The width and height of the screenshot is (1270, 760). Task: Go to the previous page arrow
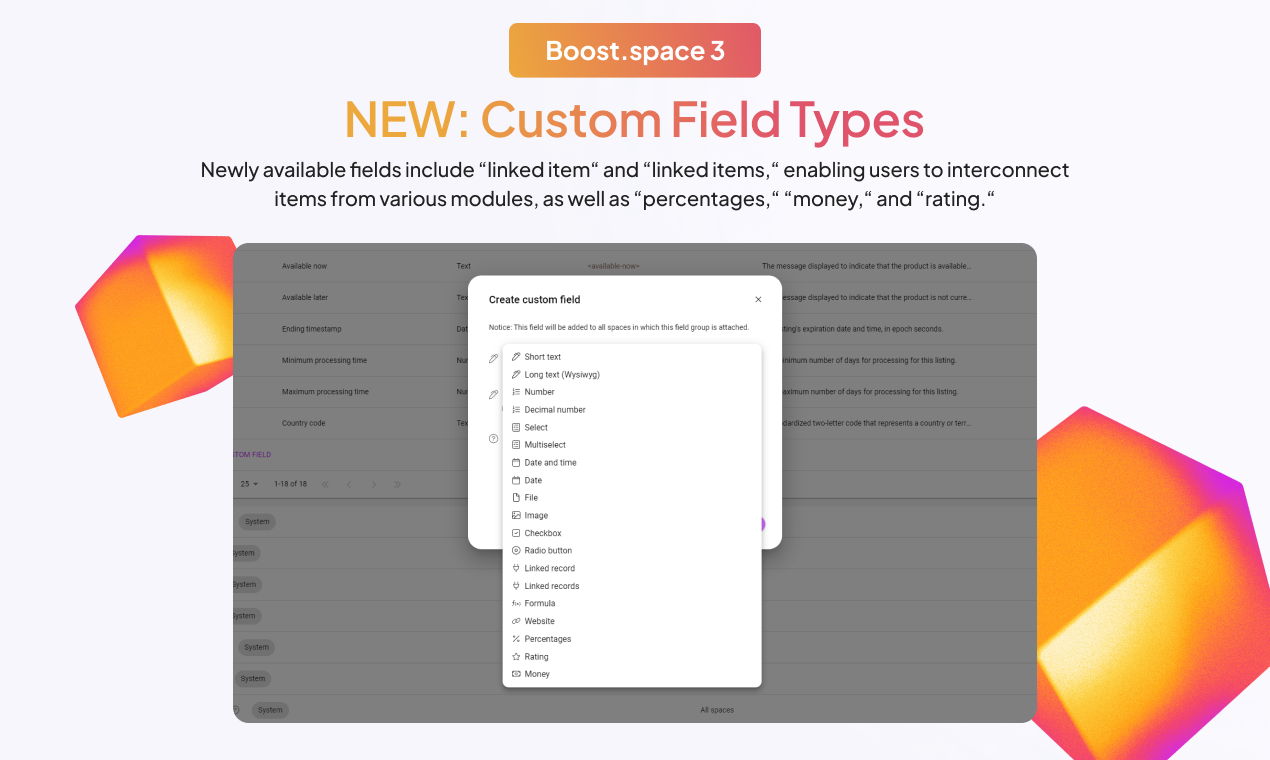[349, 484]
